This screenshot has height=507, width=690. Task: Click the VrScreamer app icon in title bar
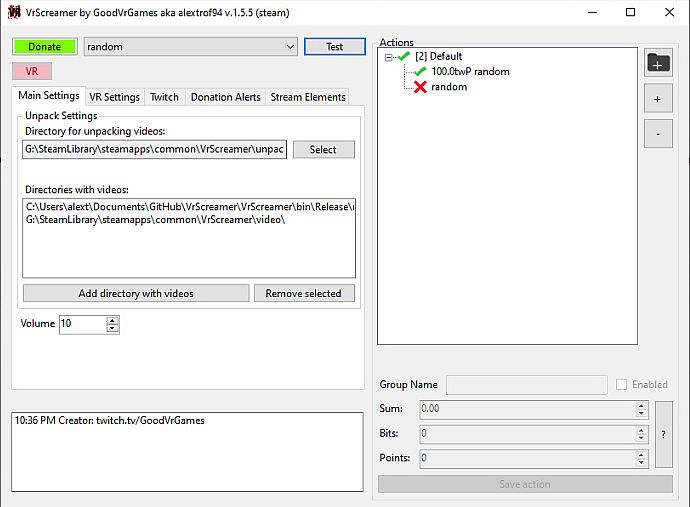point(14,12)
